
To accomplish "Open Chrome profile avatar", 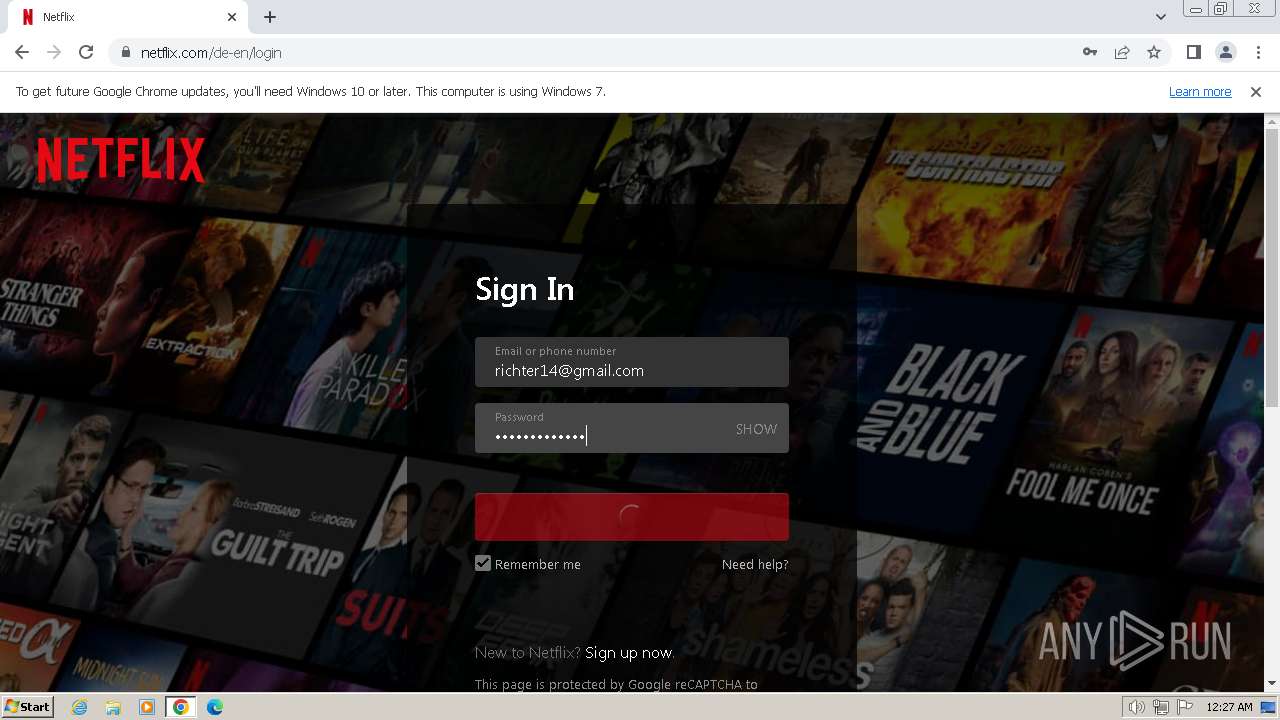I will 1225,52.
